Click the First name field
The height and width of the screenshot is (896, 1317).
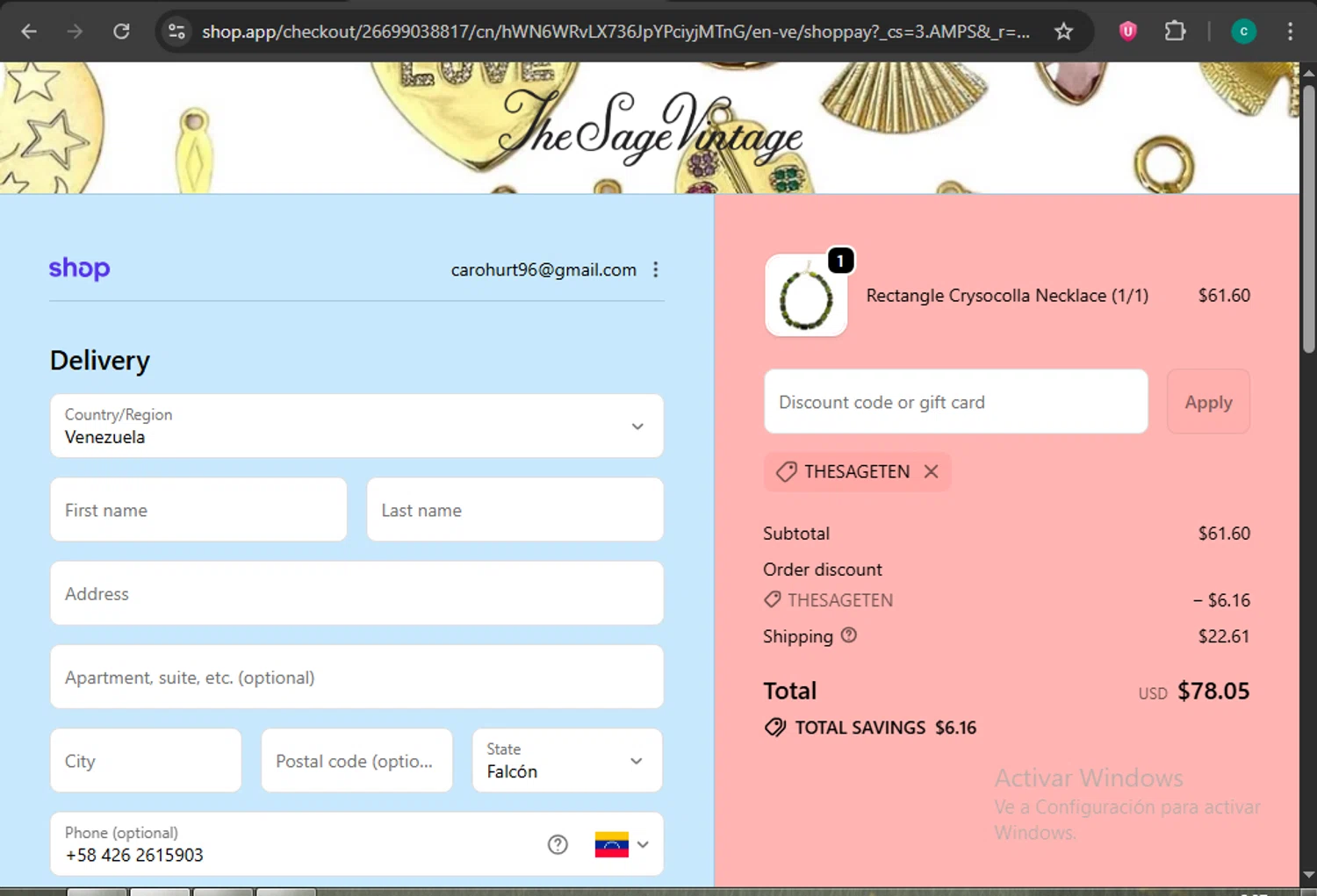coord(198,510)
